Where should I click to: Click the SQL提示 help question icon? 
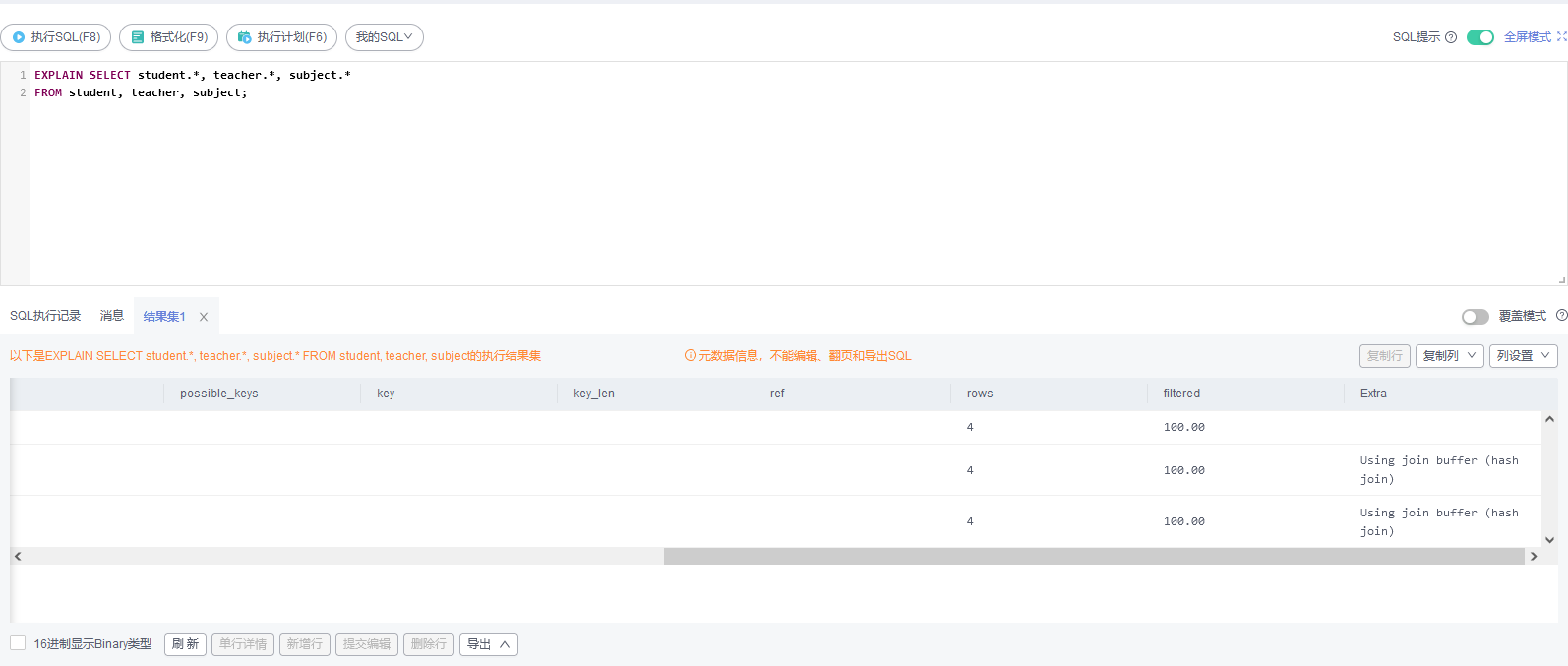1451,37
